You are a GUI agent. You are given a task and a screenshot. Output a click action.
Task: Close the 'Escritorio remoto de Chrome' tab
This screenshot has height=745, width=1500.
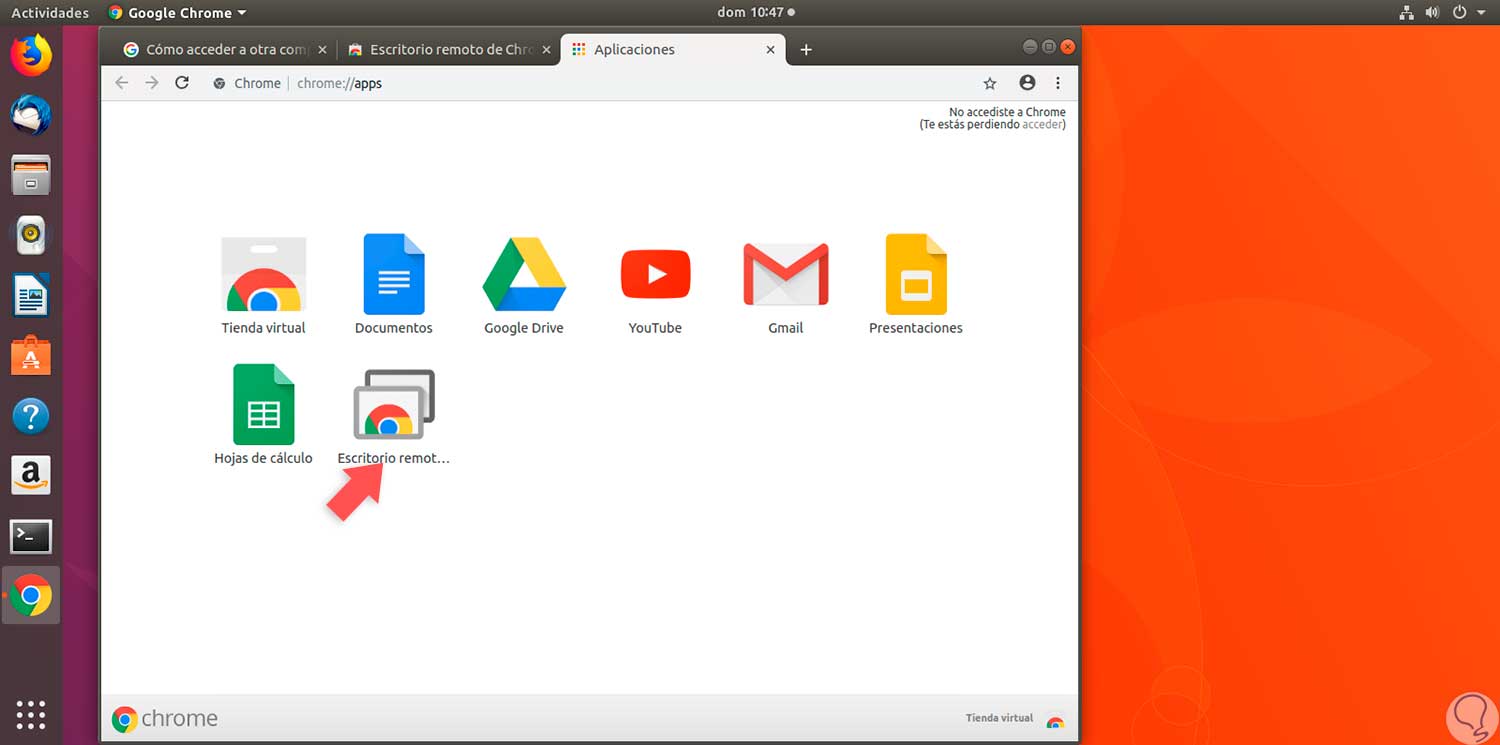[x=546, y=49]
